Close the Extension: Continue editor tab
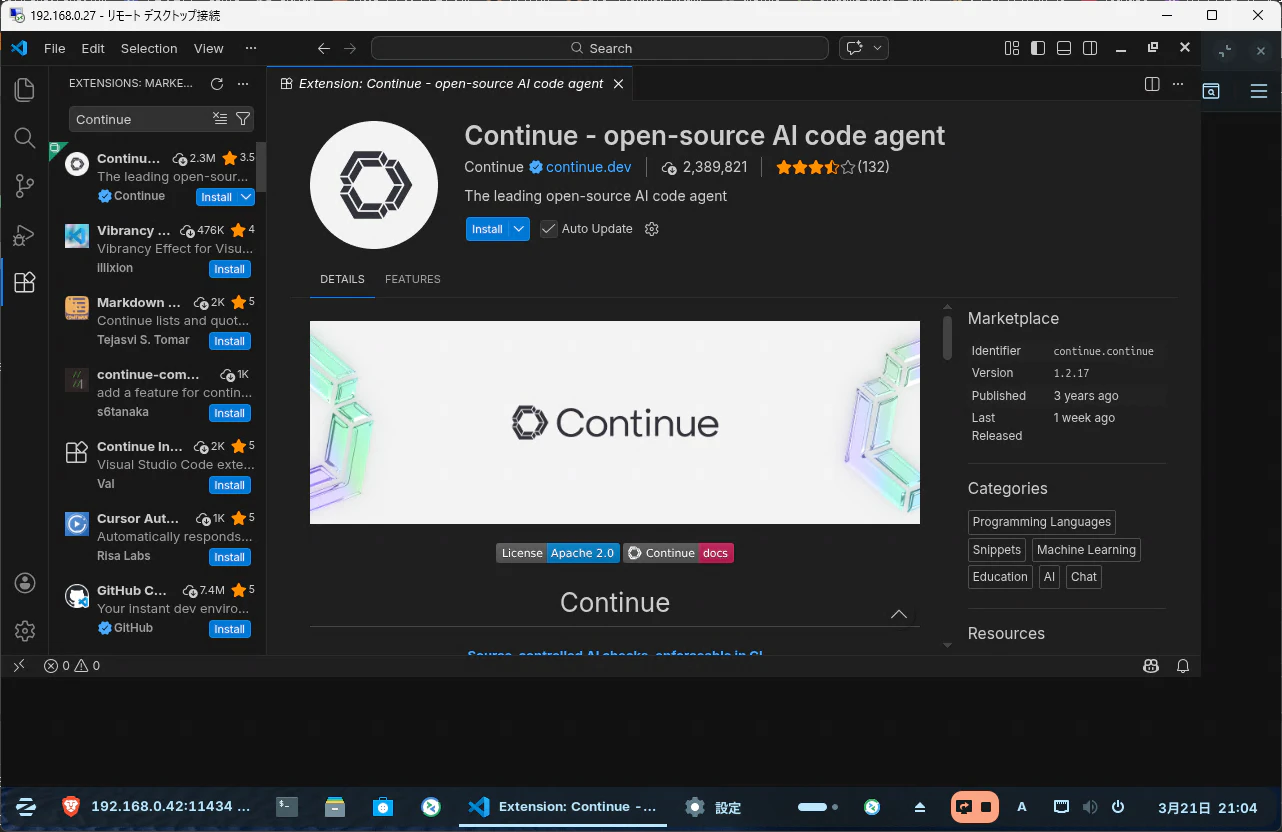This screenshot has height=832, width=1282. (x=619, y=84)
